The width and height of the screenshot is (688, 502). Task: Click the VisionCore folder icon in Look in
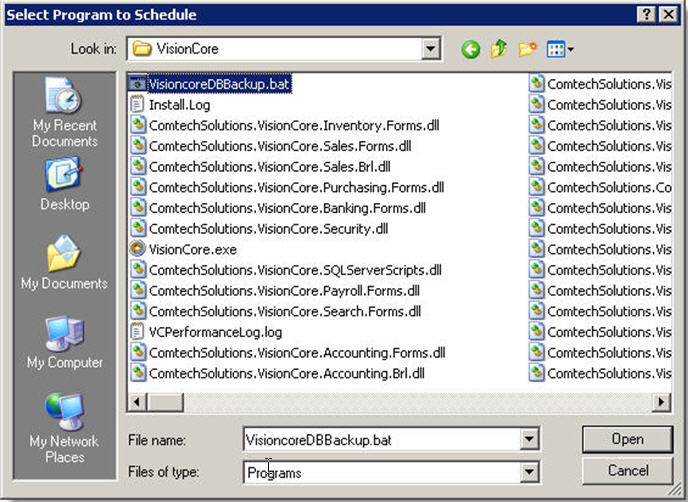click(x=142, y=48)
